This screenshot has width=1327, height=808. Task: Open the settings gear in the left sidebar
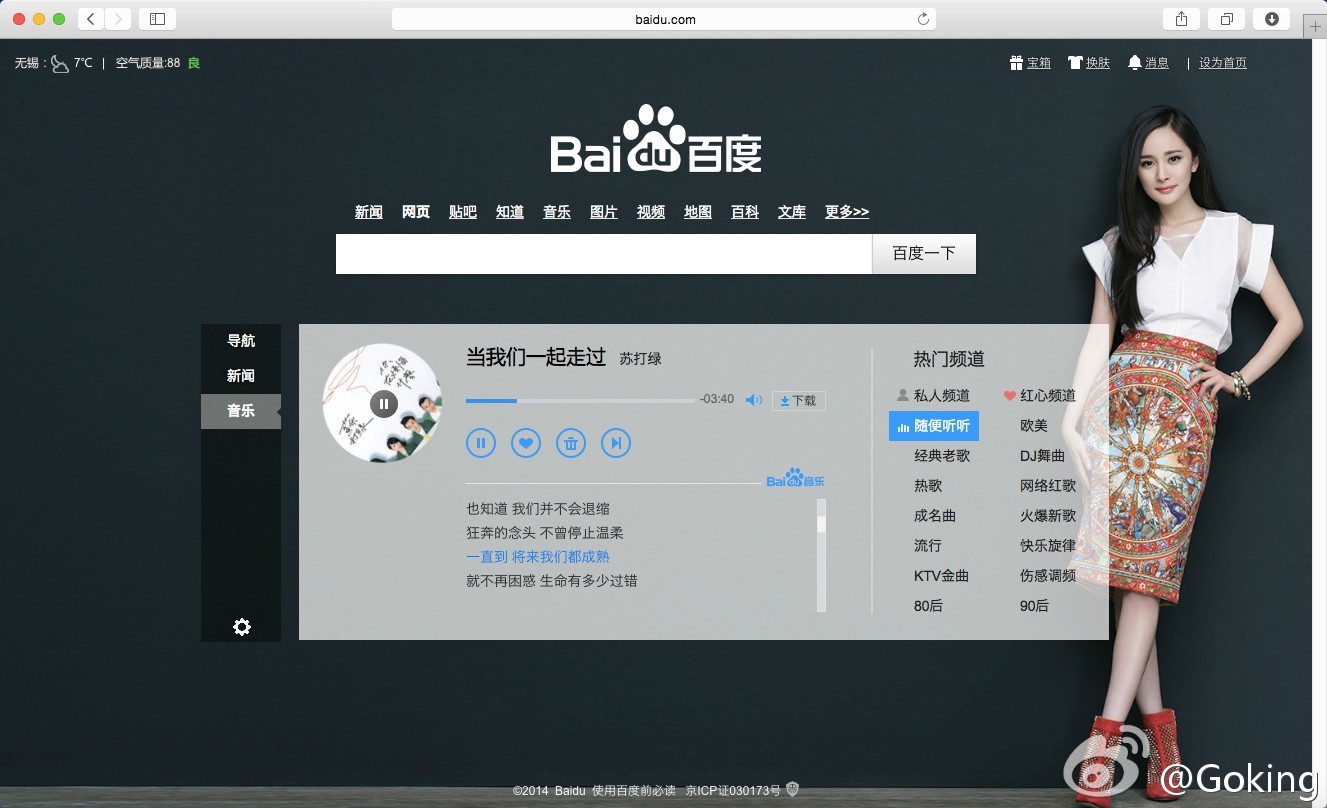(242, 627)
